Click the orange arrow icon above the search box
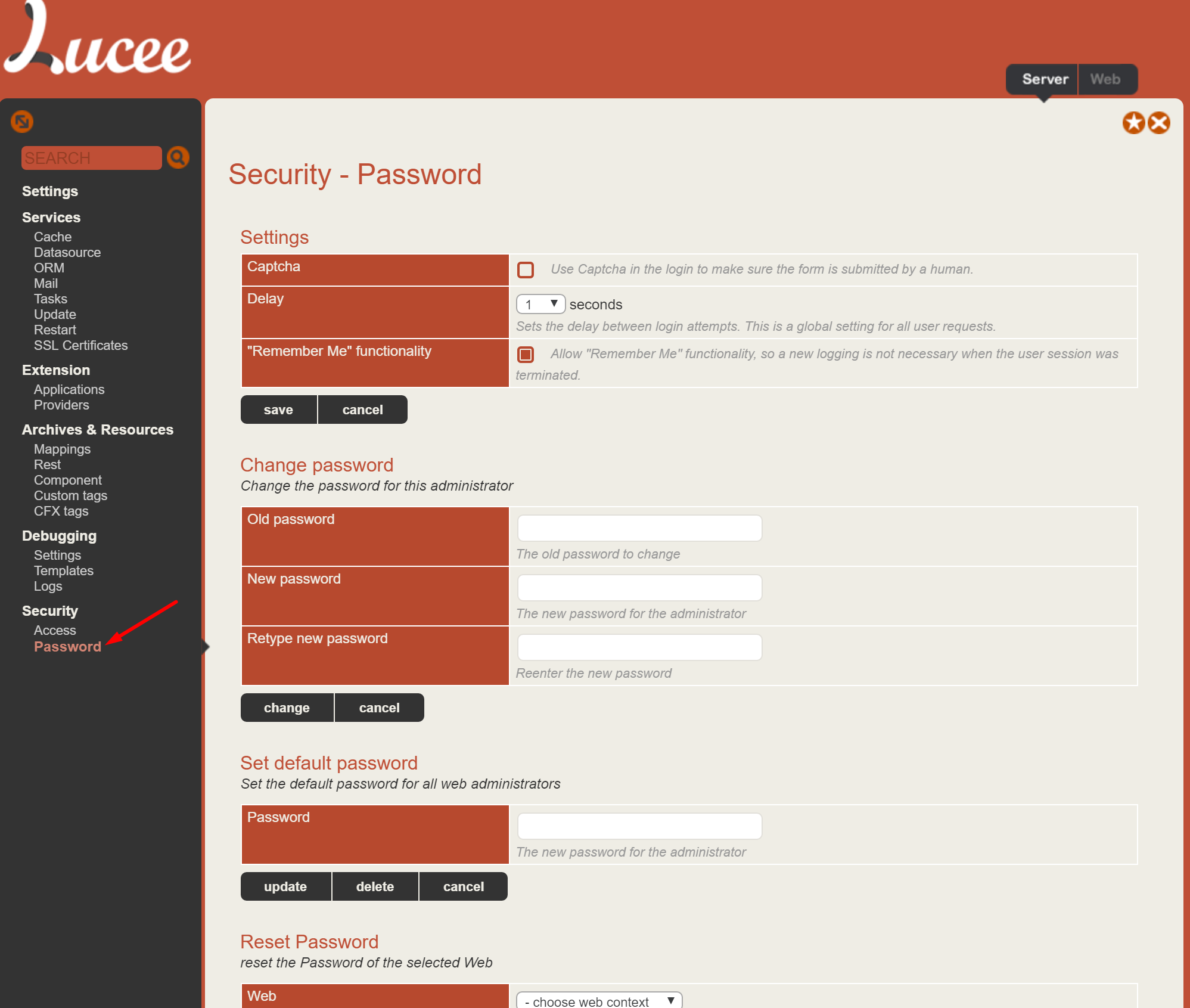The image size is (1190, 1008). tap(22, 122)
